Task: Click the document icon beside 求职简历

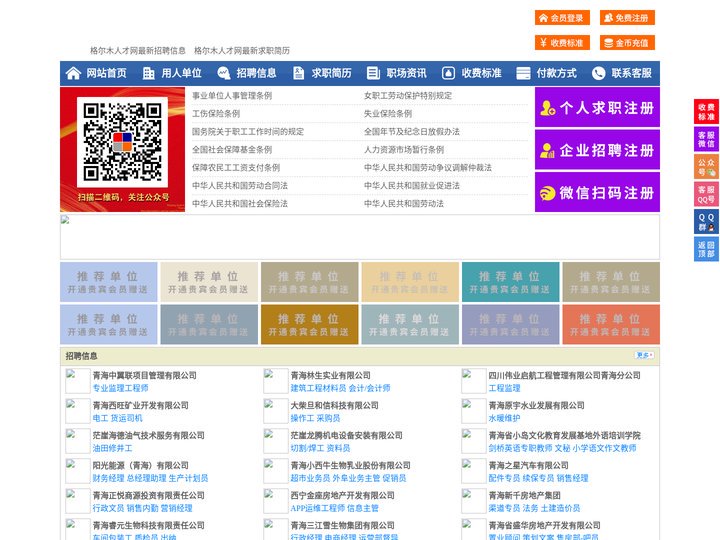Action: [298, 73]
